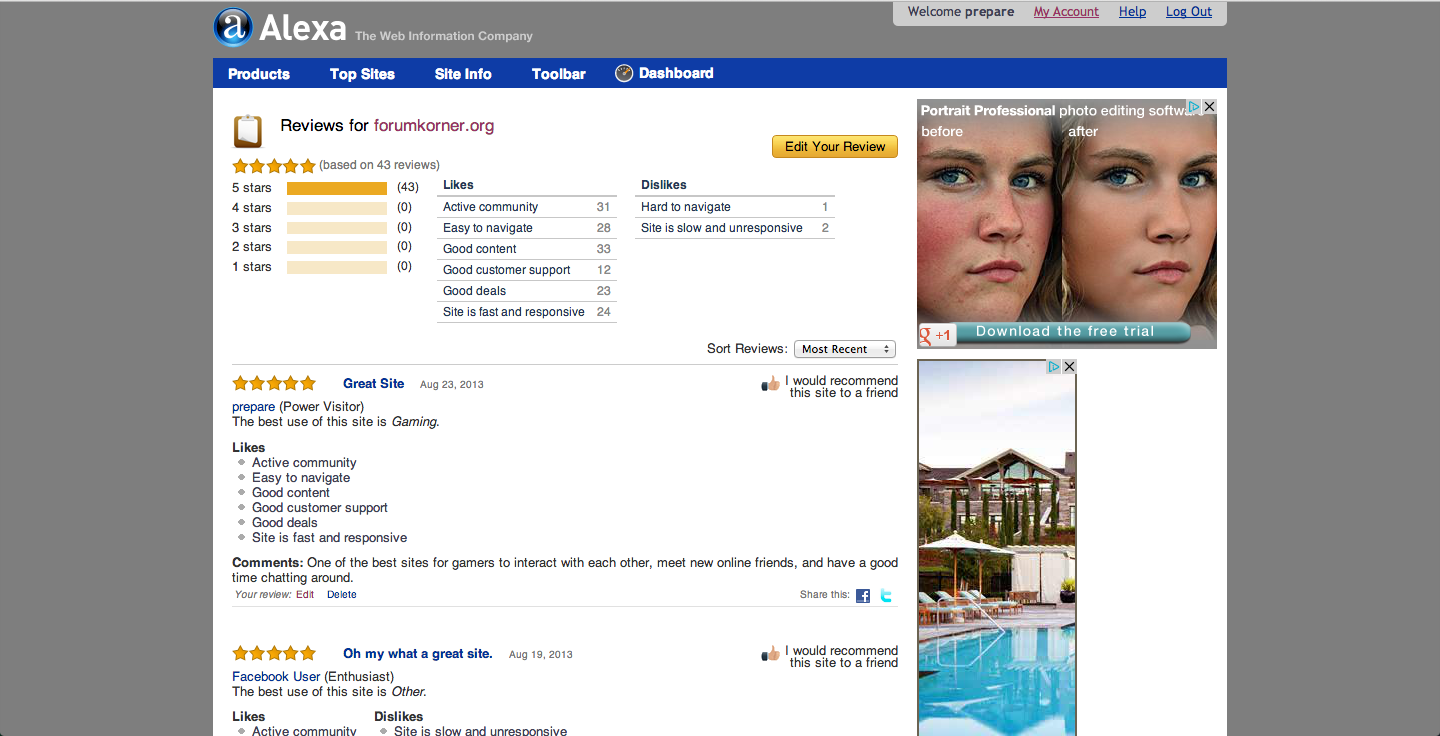This screenshot has height=736, width=1440.
Task: Click the 4 stars rating bar
Action: point(337,208)
